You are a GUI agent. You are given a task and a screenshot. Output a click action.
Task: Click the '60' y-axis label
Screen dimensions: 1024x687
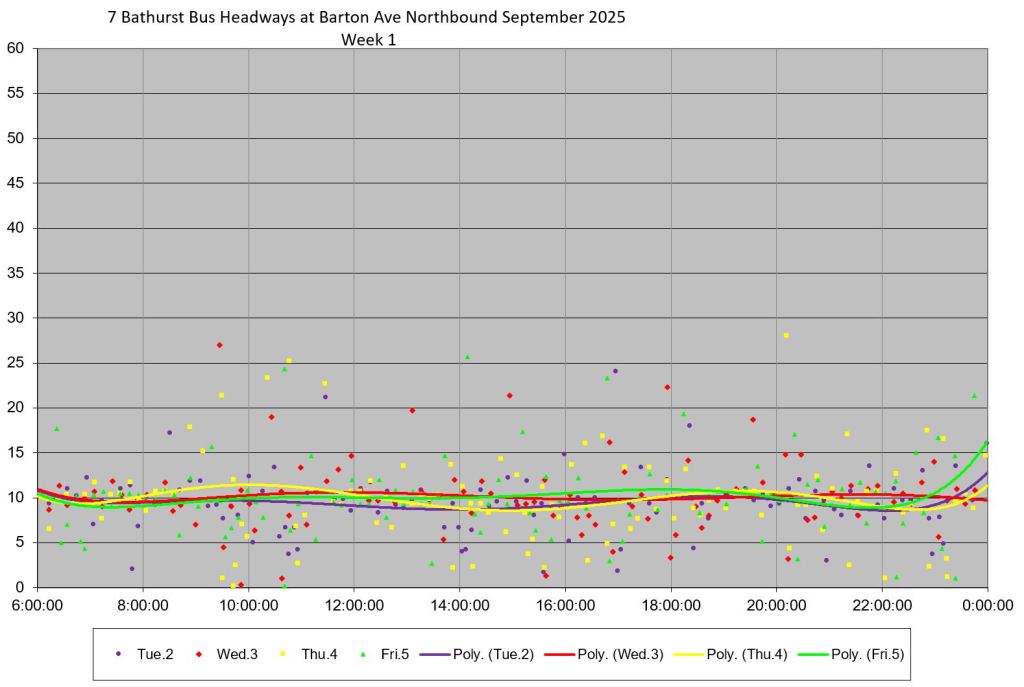click(15, 48)
